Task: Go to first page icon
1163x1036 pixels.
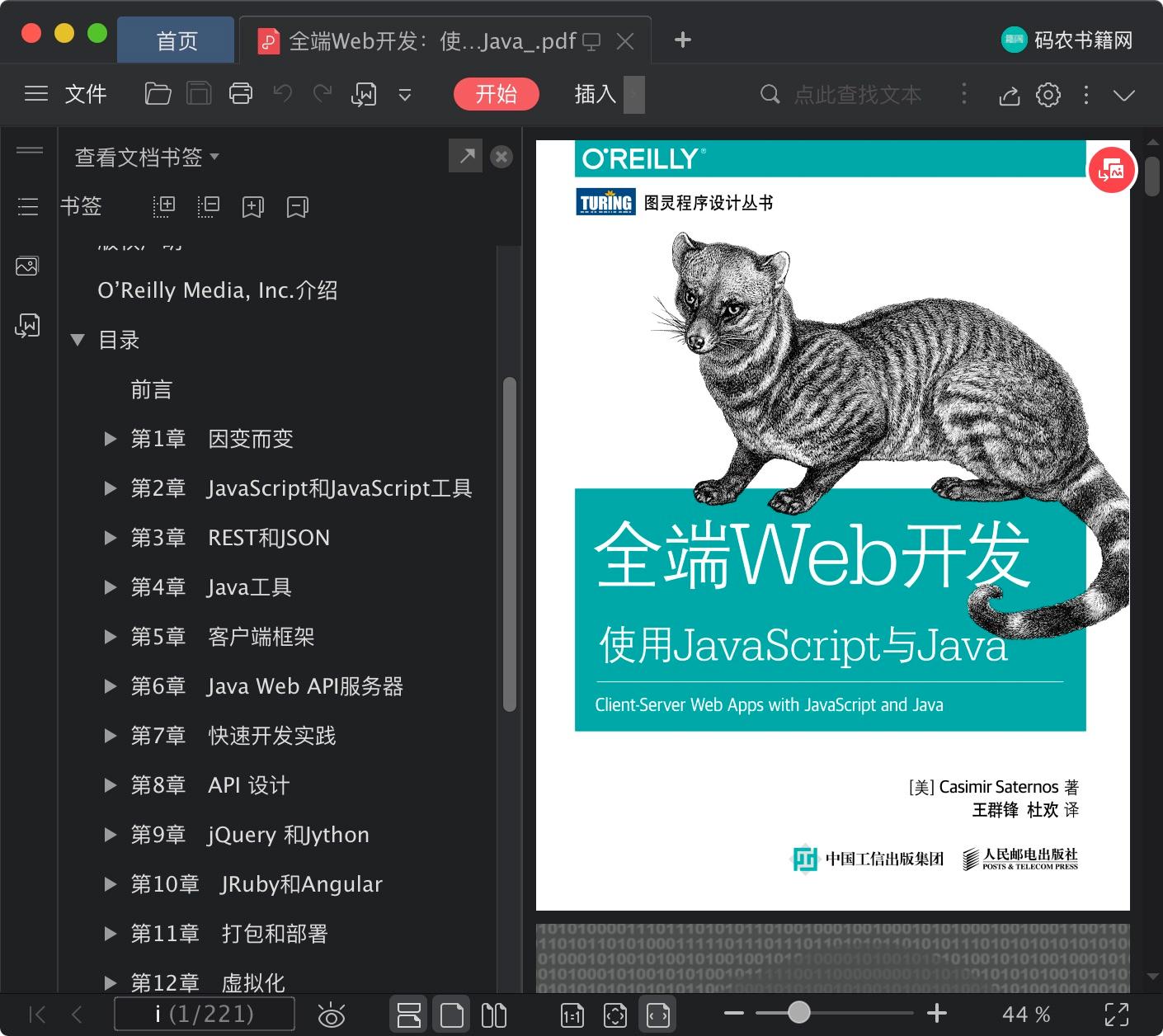Action: (38, 1014)
